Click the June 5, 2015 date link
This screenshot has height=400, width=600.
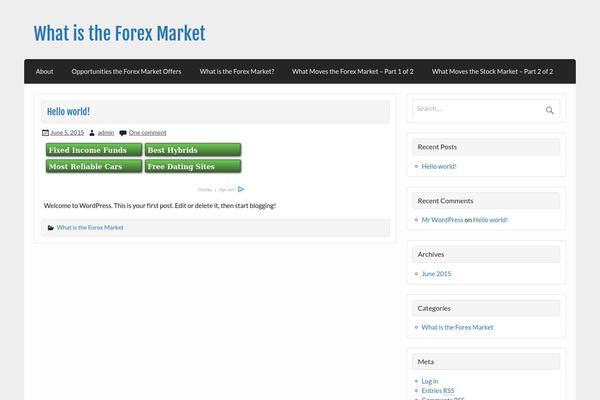67,133
